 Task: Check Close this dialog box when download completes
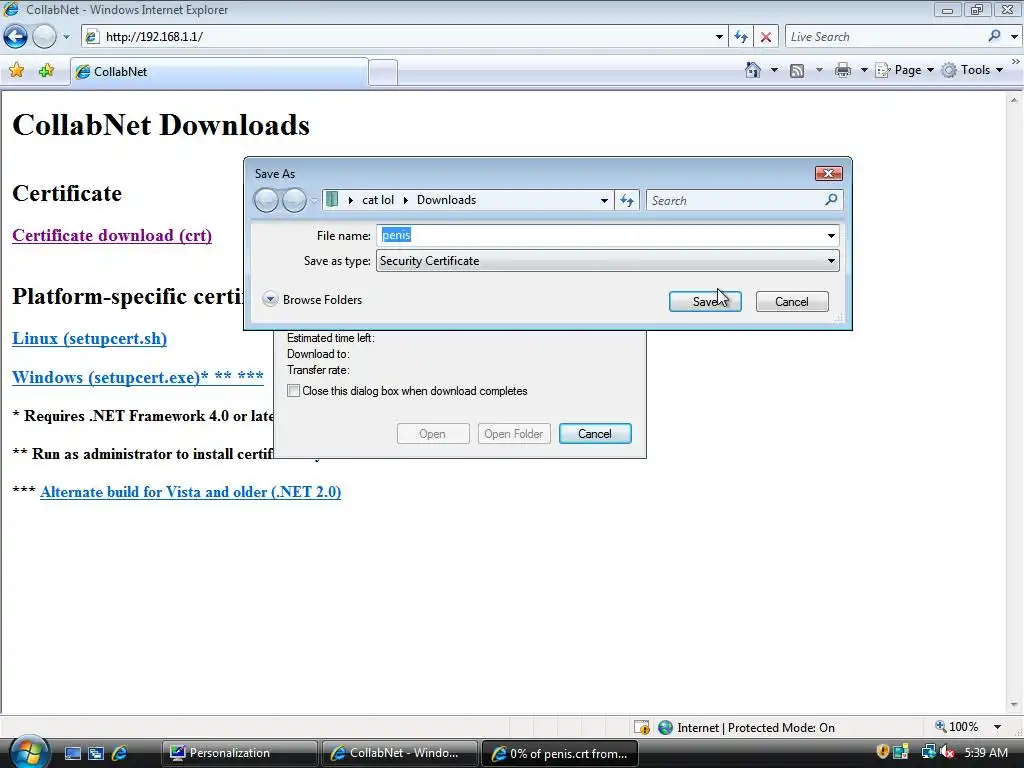tap(294, 391)
